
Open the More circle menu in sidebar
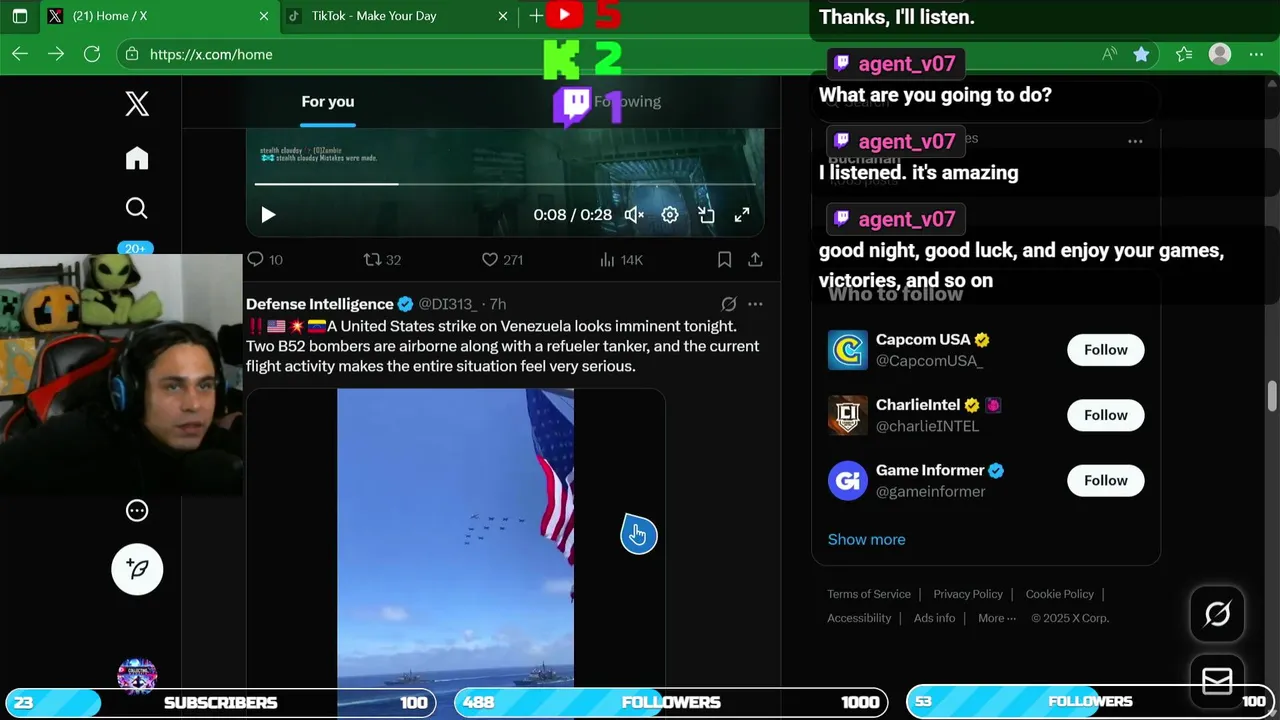coord(137,511)
